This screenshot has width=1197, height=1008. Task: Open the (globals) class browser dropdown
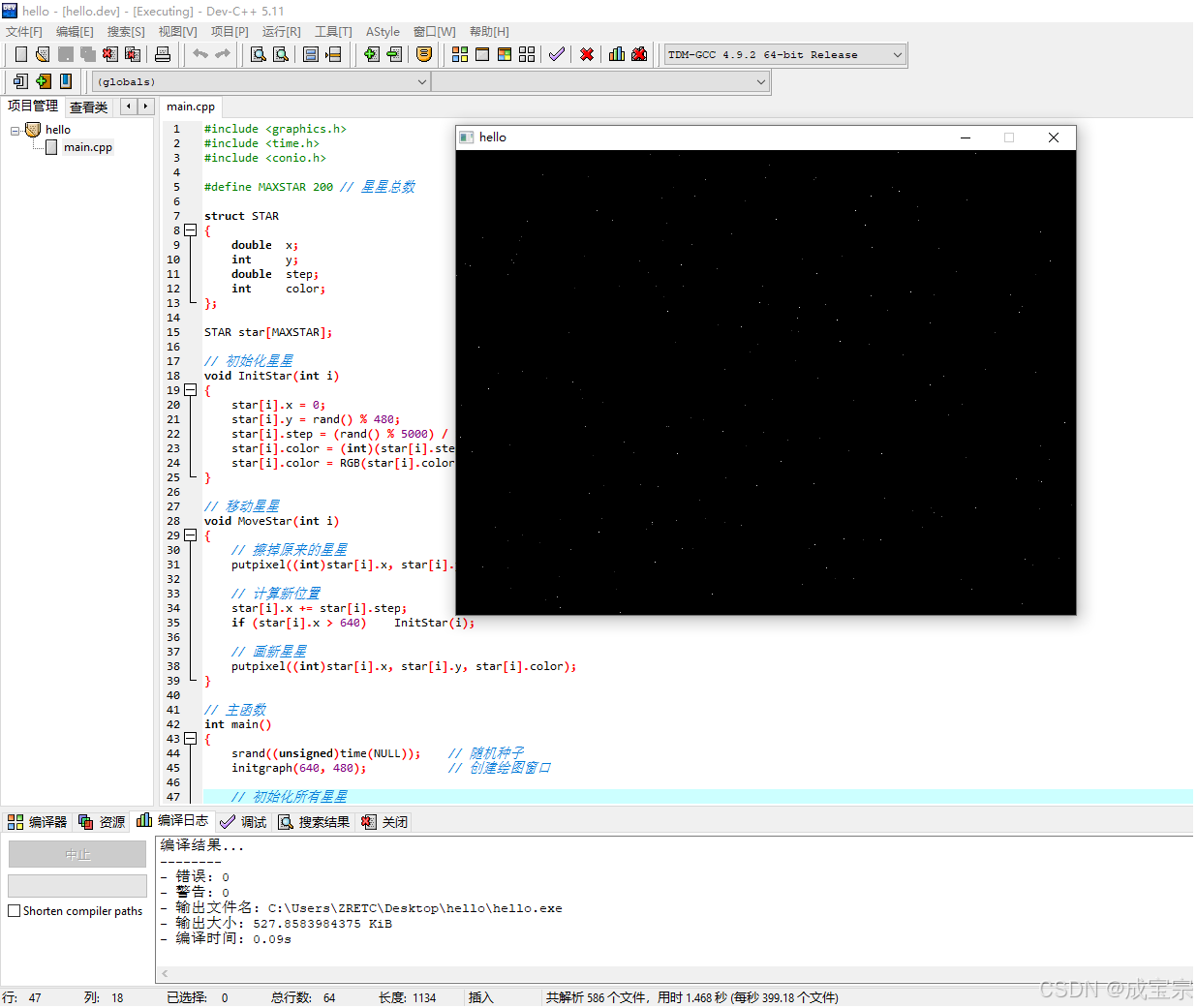click(261, 82)
